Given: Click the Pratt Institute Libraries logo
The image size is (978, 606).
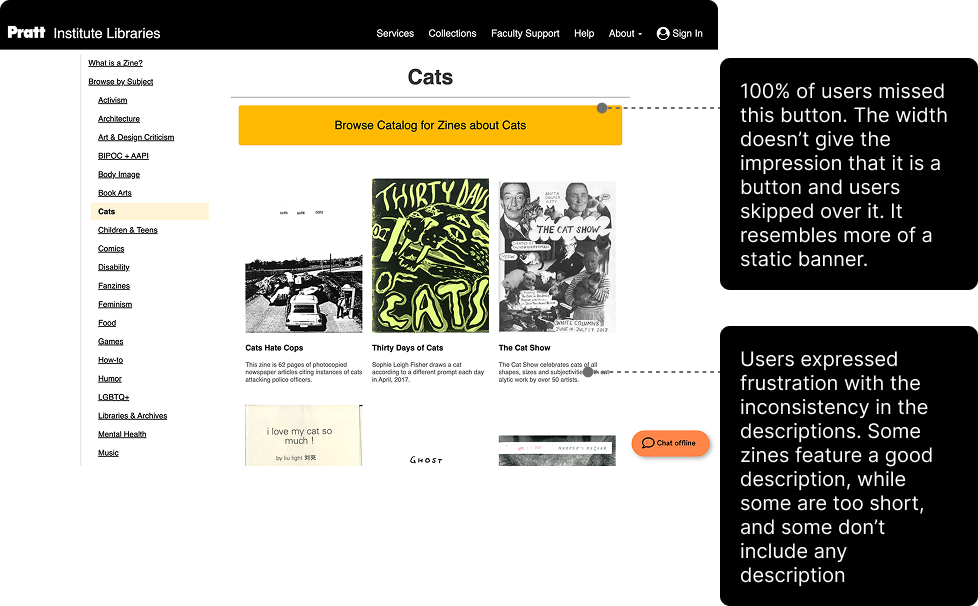Looking at the screenshot, I should pos(84,33).
